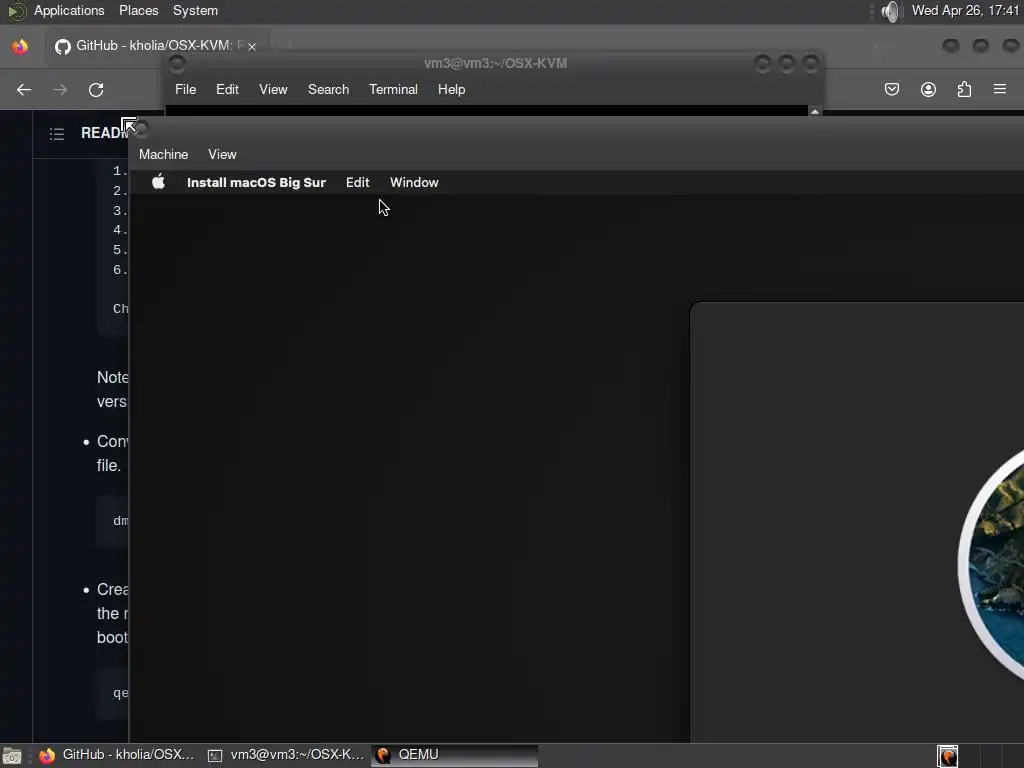Open Firefox account icon
The height and width of the screenshot is (768, 1024).
click(928, 89)
